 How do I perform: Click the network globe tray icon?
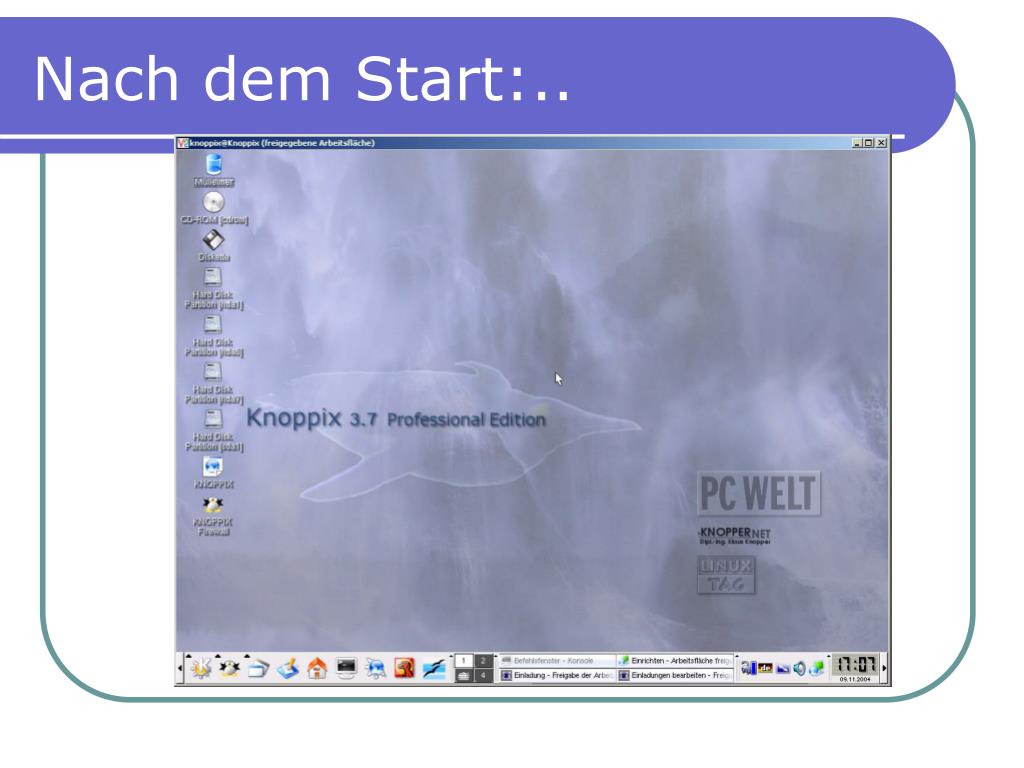pos(816,669)
